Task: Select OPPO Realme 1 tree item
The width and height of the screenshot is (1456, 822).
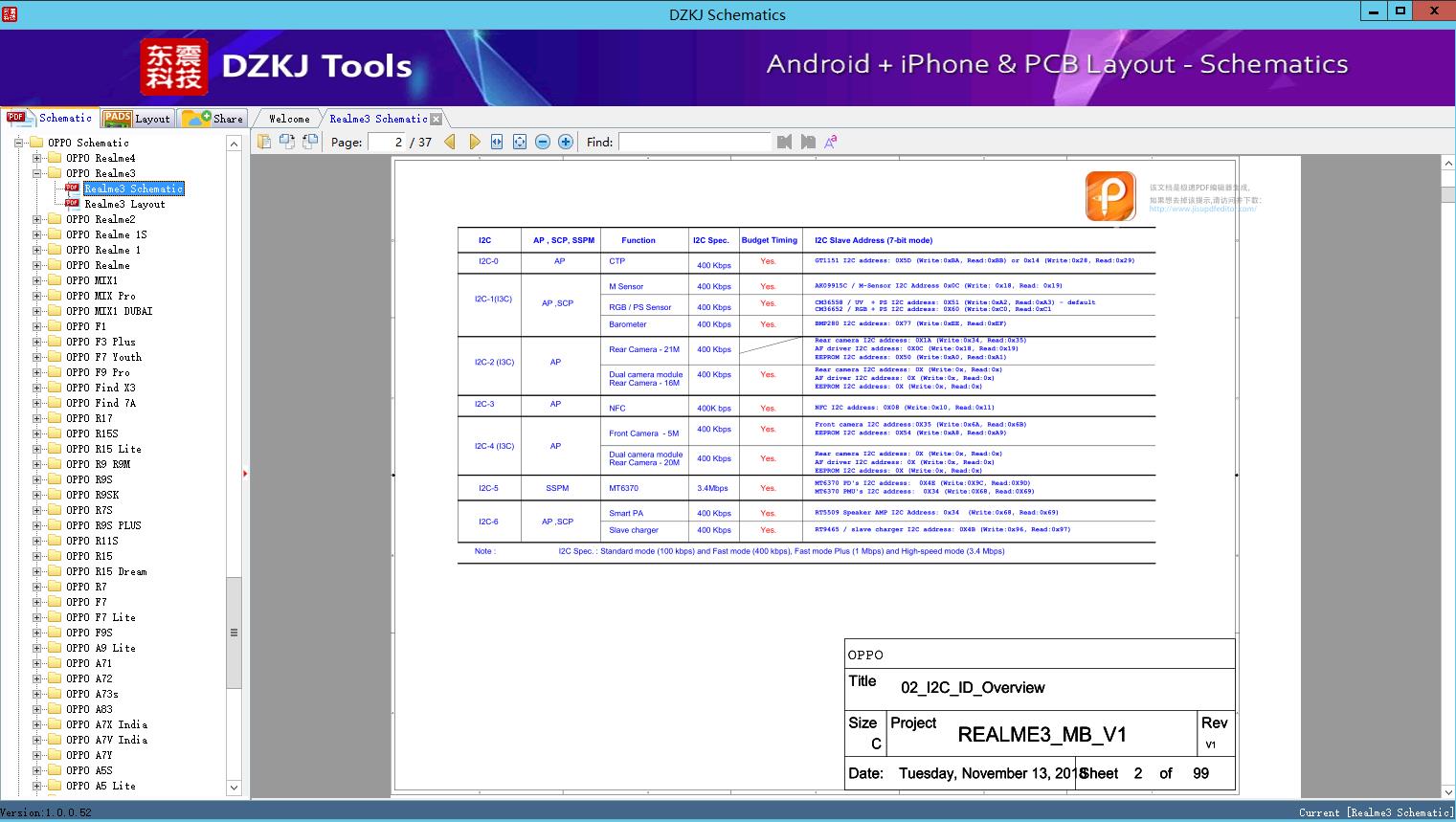Action: click(103, 250)
